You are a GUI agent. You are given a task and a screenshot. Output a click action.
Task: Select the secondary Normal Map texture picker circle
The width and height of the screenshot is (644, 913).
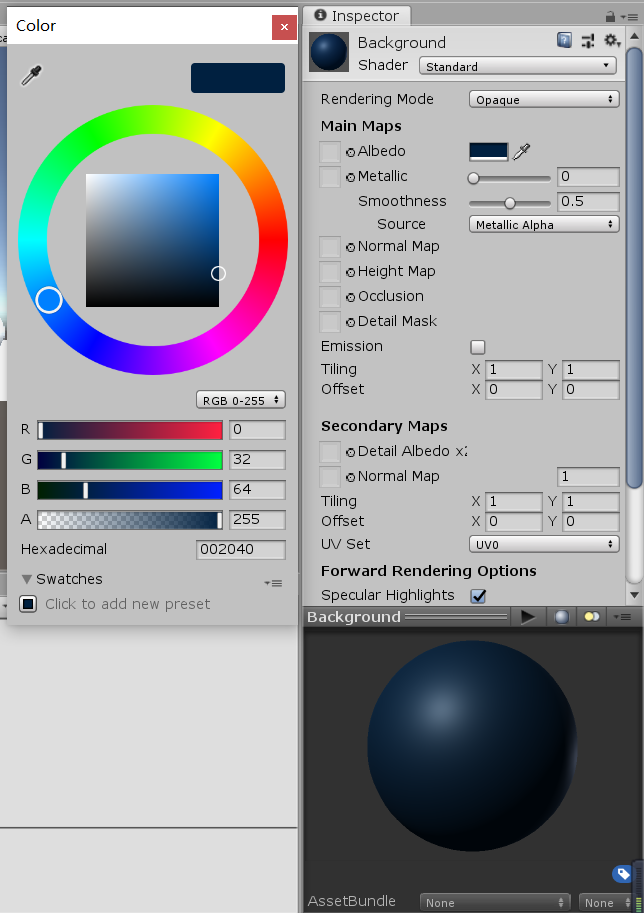(351, 477)
